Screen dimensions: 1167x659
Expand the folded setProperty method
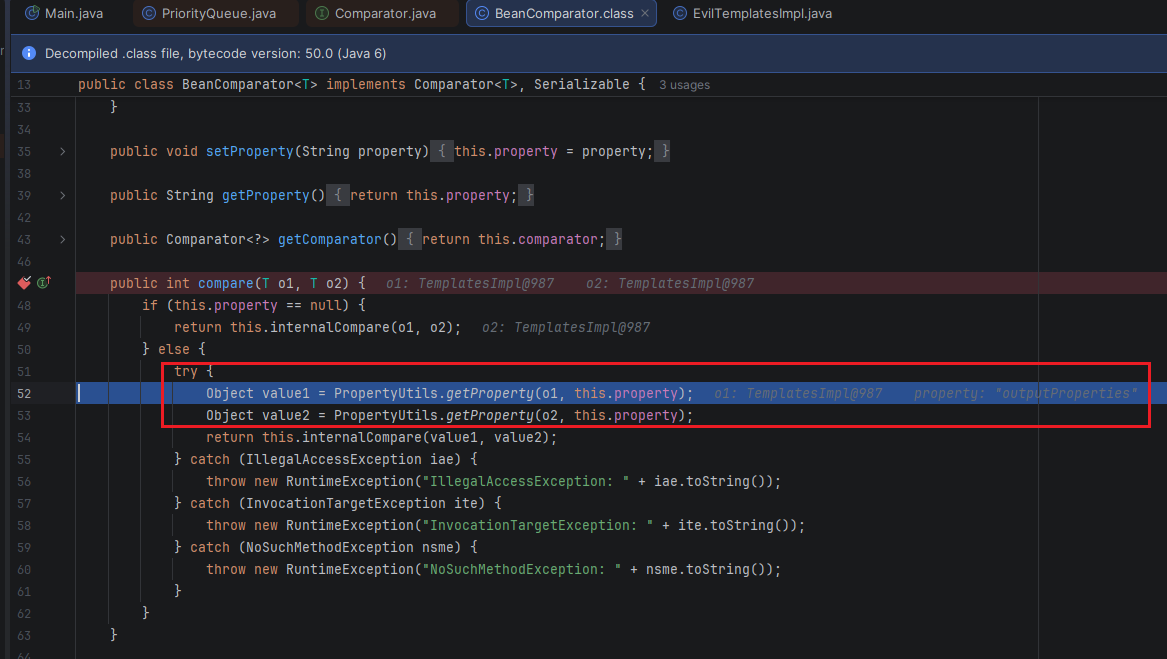pyautogui.click(x=63, y=151)
